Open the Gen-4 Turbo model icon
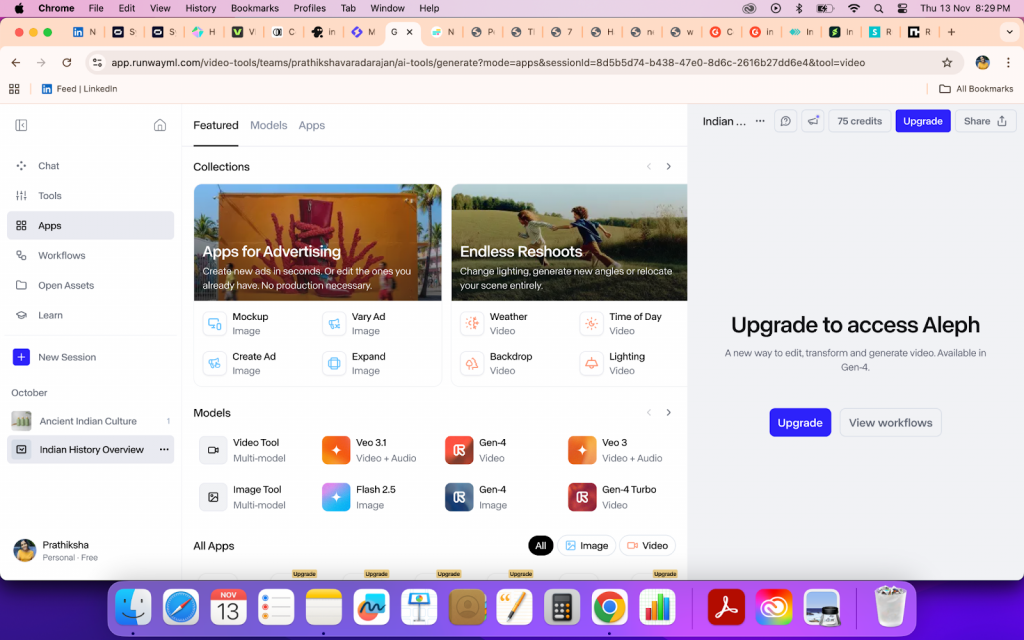Viewport: 1024px width, 640px height. tap(582, 497)
